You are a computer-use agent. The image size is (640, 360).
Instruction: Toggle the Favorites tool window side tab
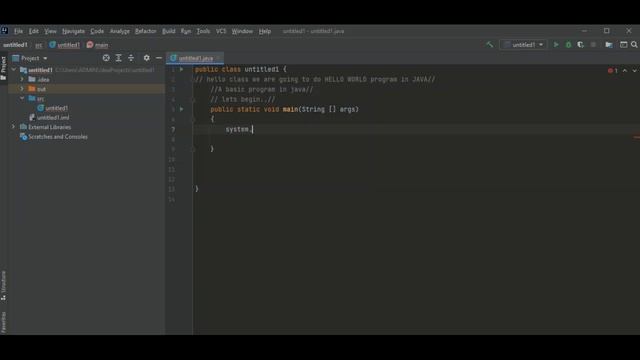tap(3, 322)
